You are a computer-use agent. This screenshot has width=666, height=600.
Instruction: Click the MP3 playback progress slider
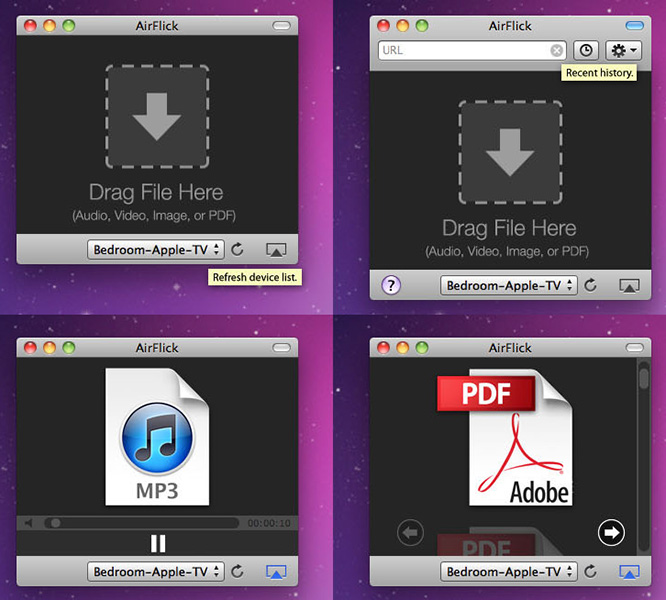[141, 523]
